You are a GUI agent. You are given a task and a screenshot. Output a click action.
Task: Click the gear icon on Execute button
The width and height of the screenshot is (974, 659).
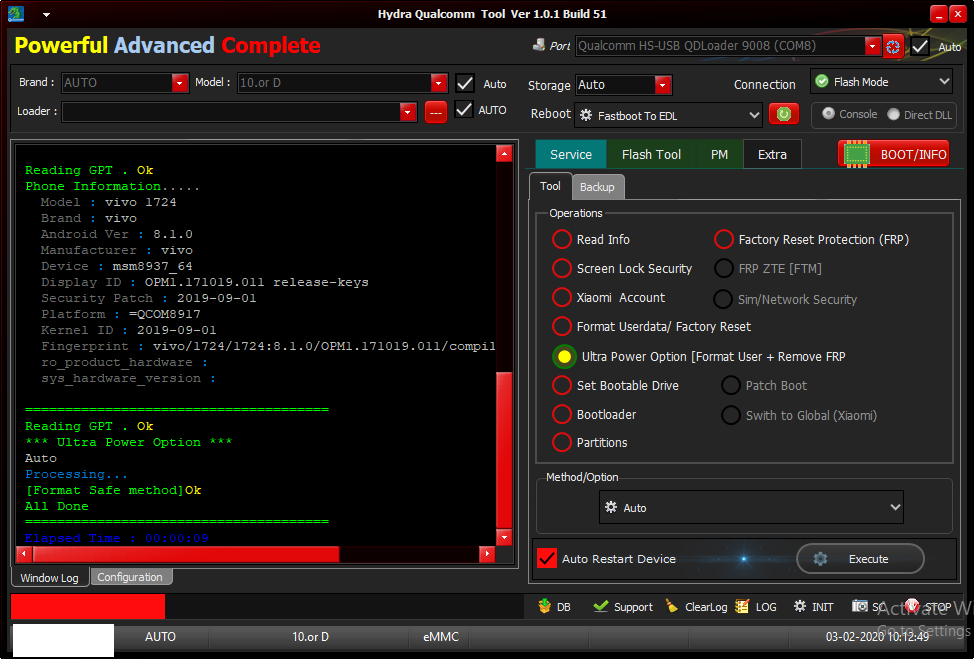pyautogui.click(x=821, y=559)
